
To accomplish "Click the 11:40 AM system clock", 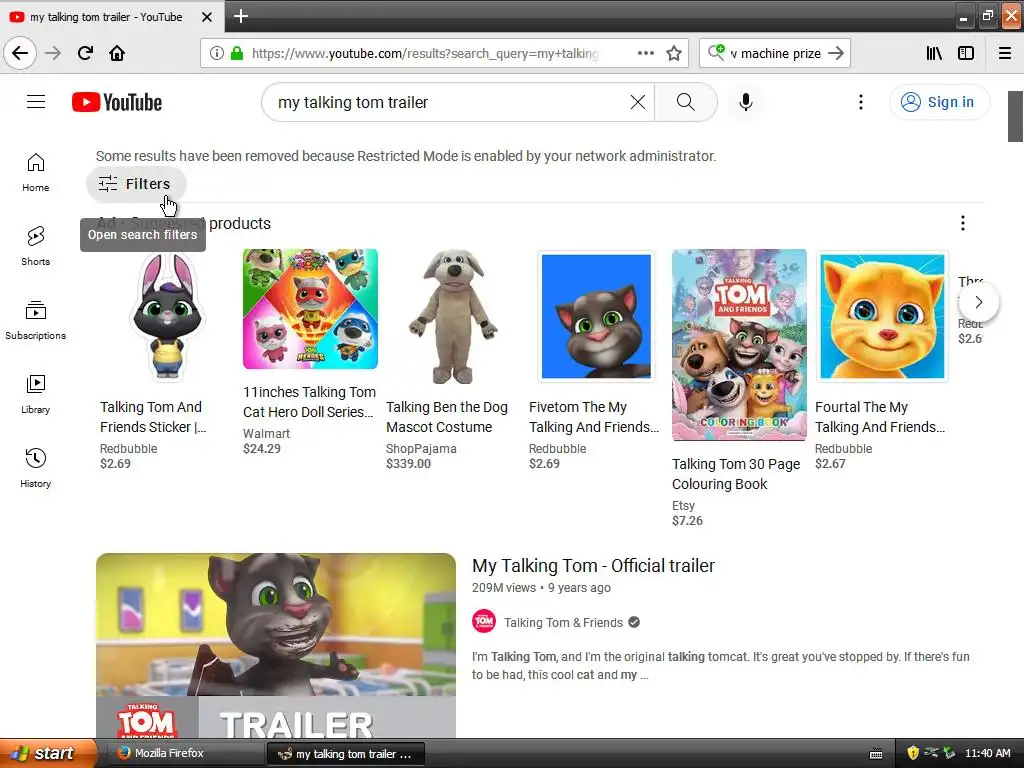I will (987, 753).
